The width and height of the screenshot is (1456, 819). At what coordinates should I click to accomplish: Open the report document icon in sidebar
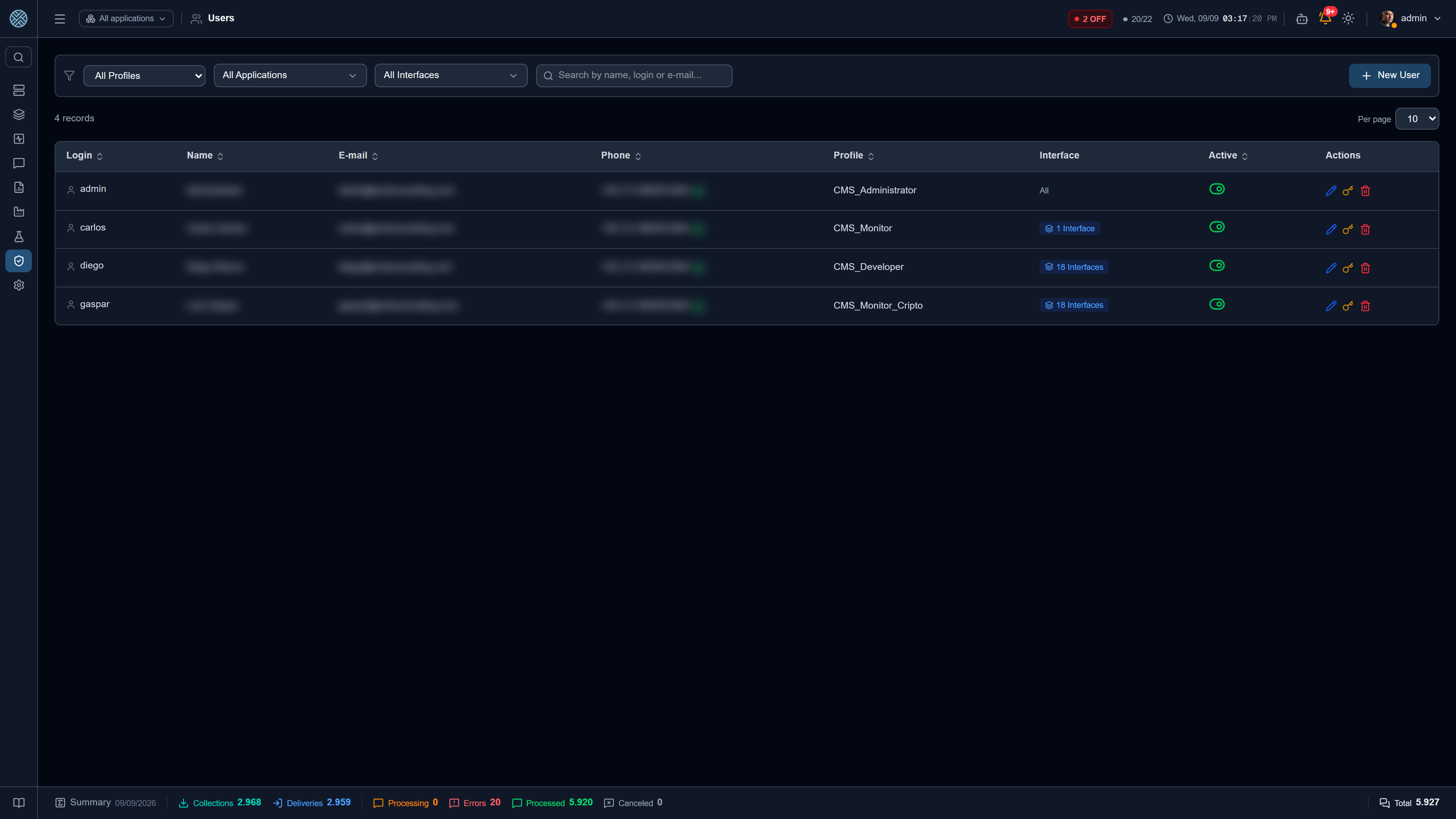19,188
